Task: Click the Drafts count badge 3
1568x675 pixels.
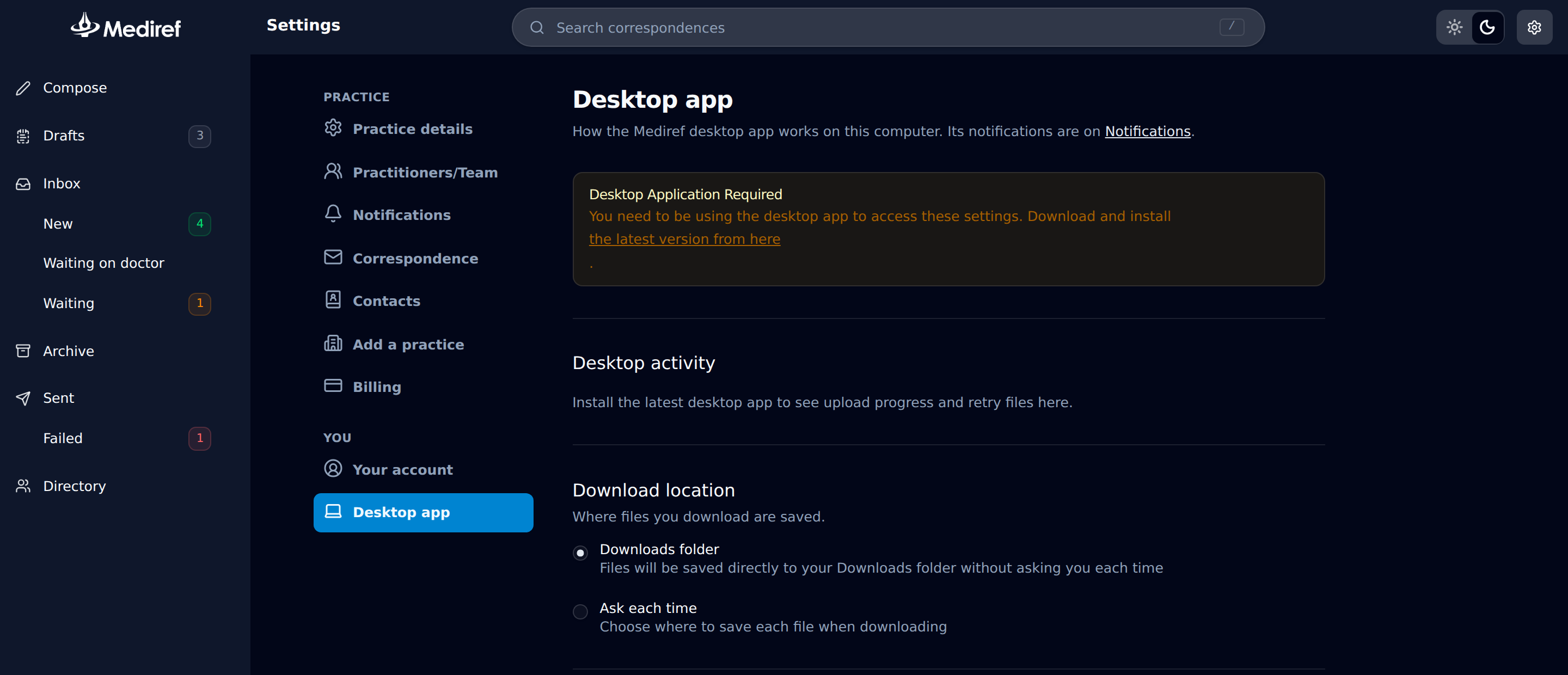Action: click(x=200, y=136)
